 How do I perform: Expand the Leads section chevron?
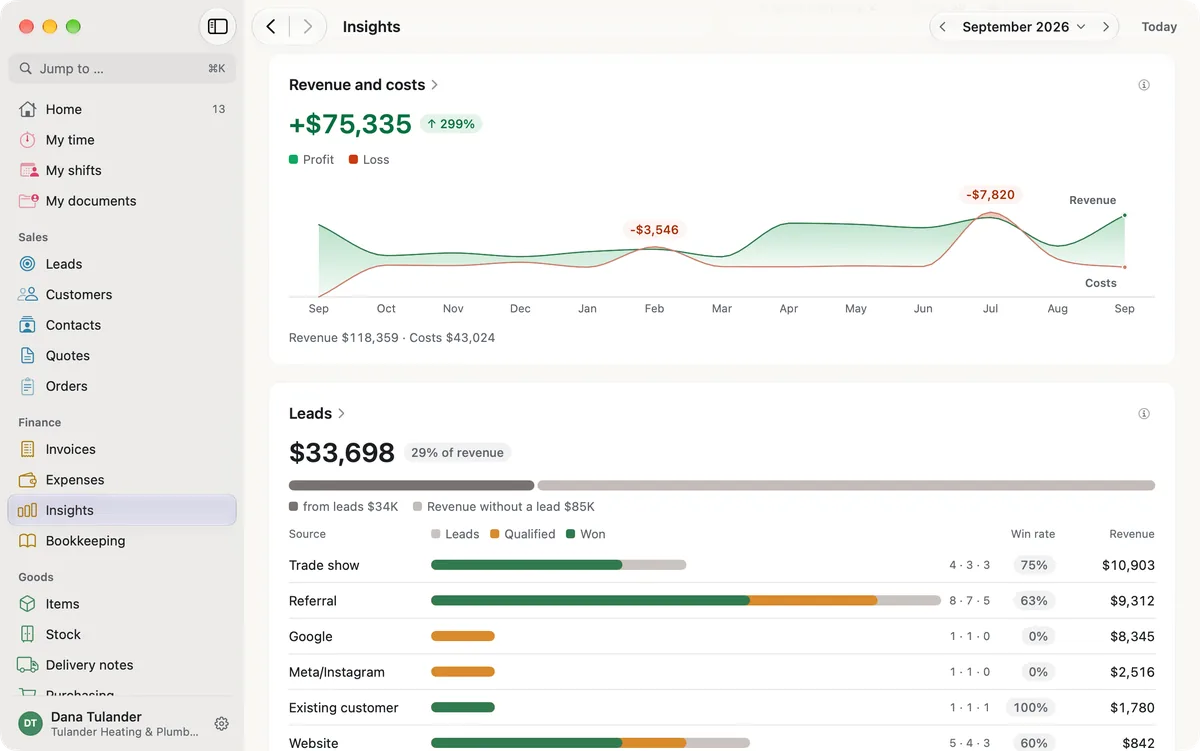[x=342, y=414]
